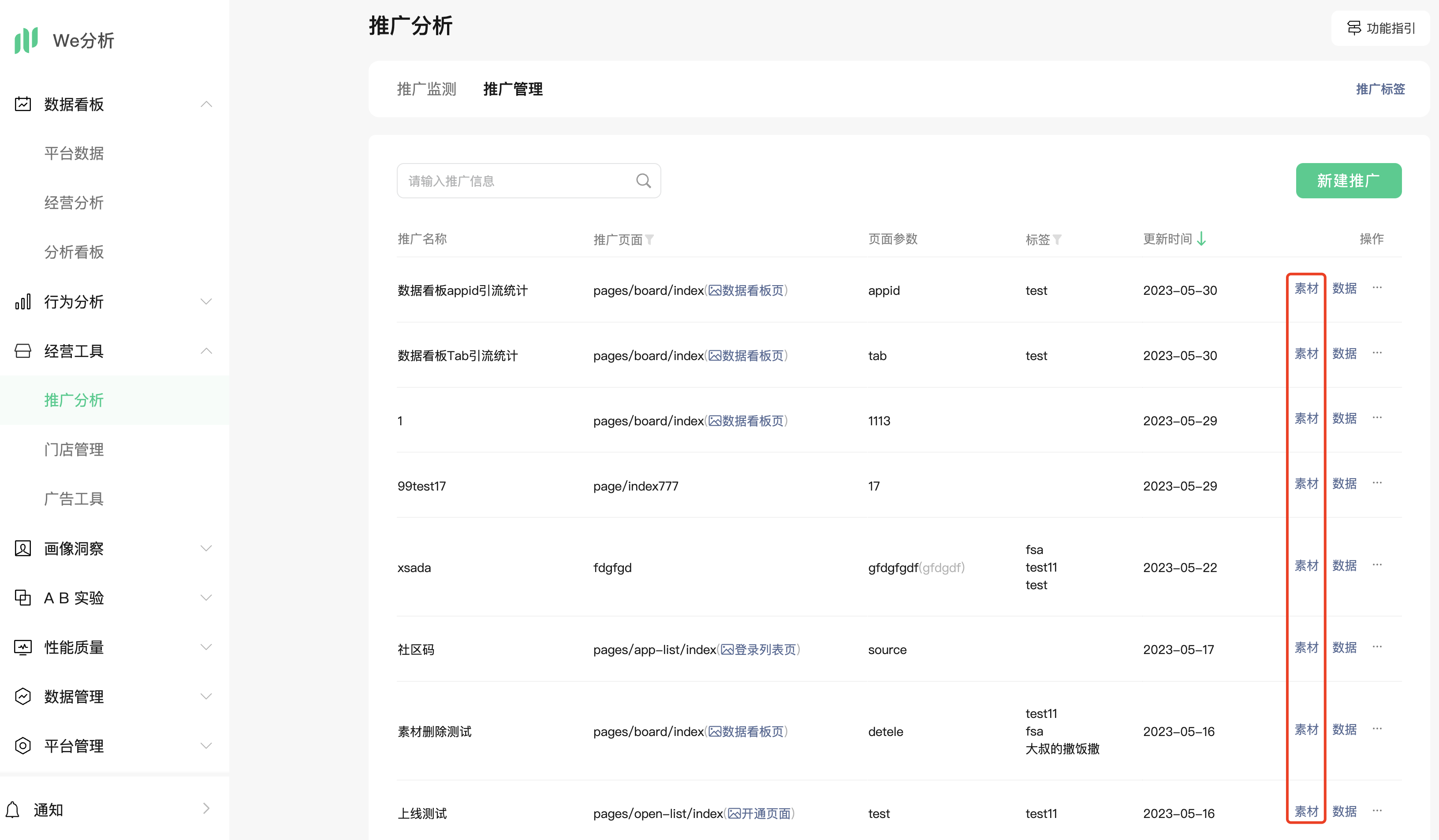Click the gfdgfgdf page parameter cell
Screen dimensions: 1439x840
pos(916,568)
